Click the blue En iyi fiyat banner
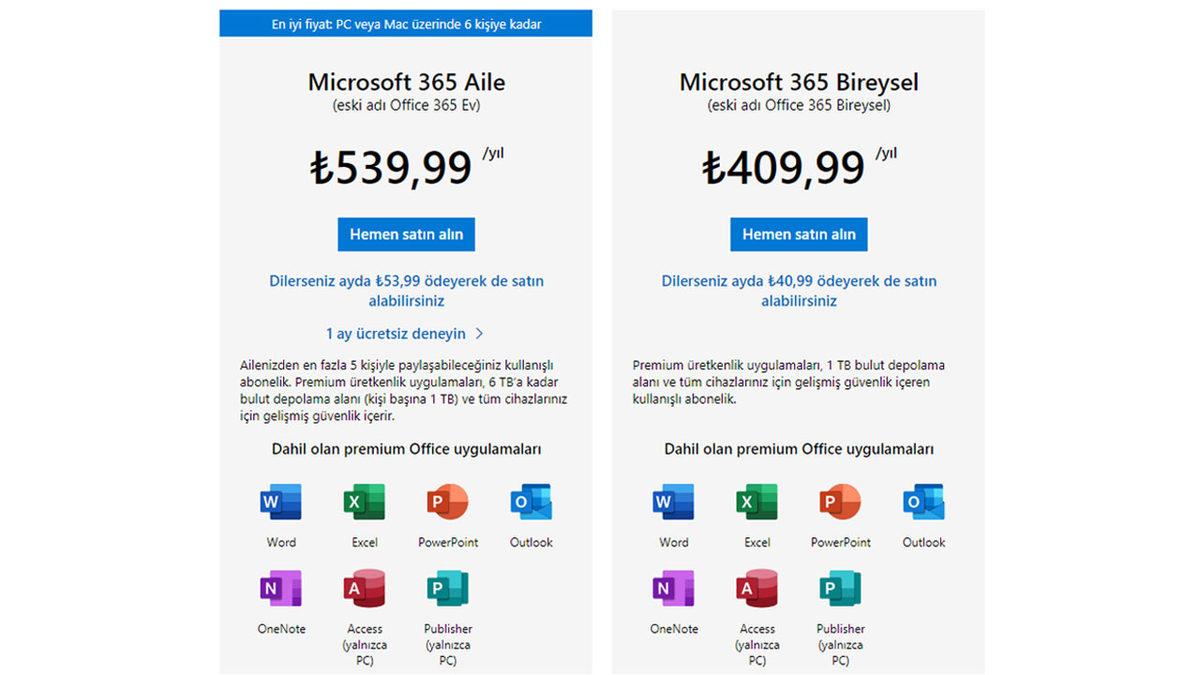 [406, 23]
